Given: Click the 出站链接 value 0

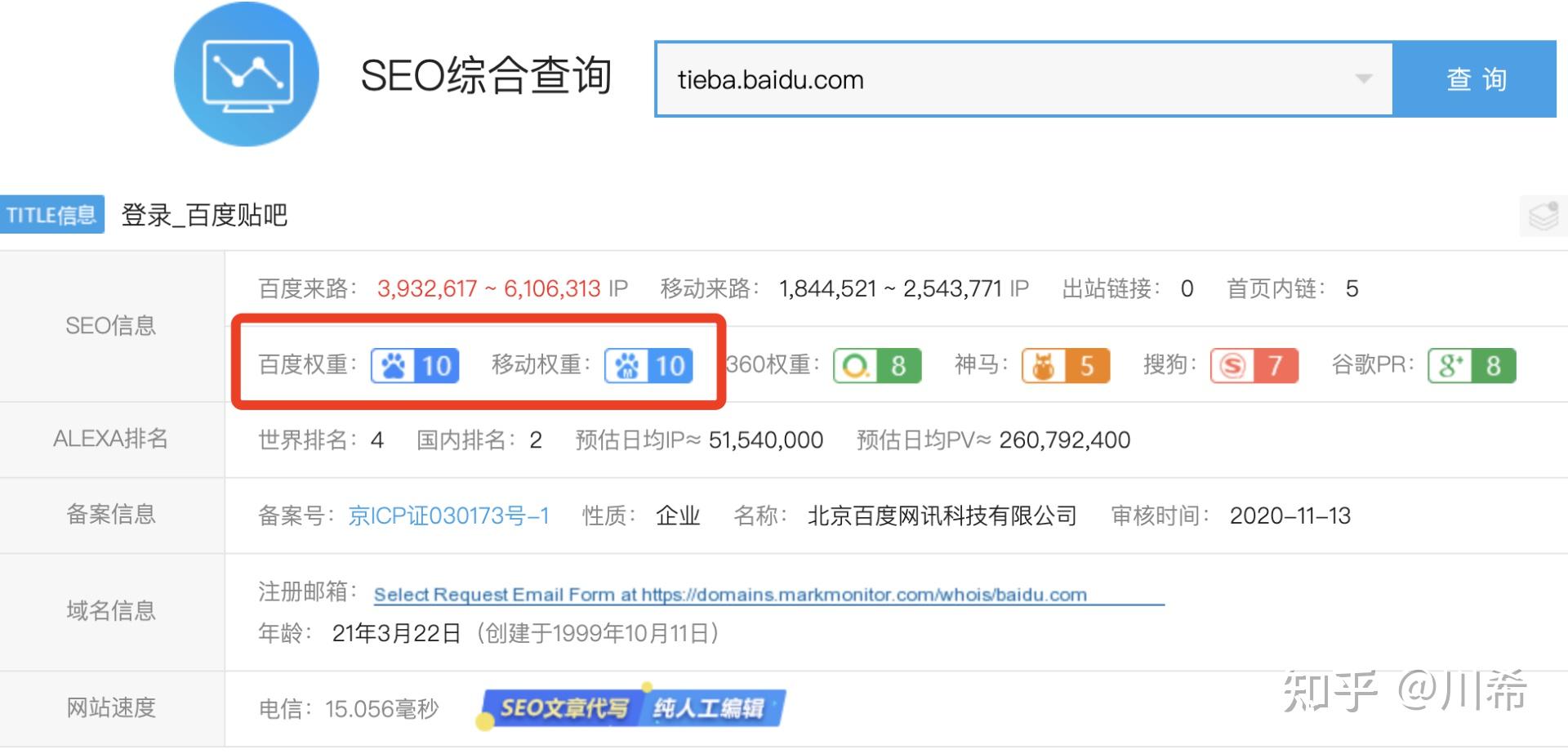Looking at the screenshot, I should tap(1187, 289).
